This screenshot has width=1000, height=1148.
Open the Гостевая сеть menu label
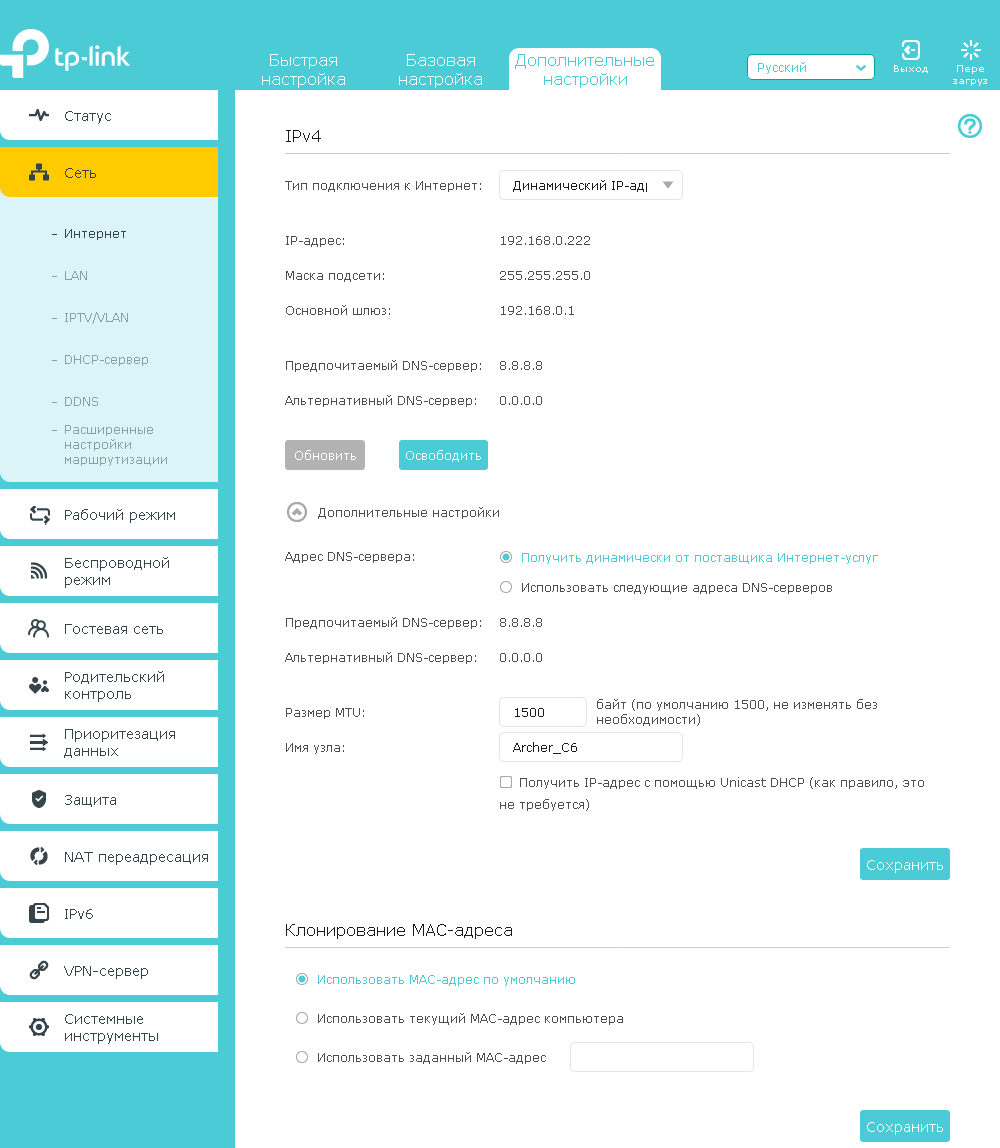tap(113, 629)
